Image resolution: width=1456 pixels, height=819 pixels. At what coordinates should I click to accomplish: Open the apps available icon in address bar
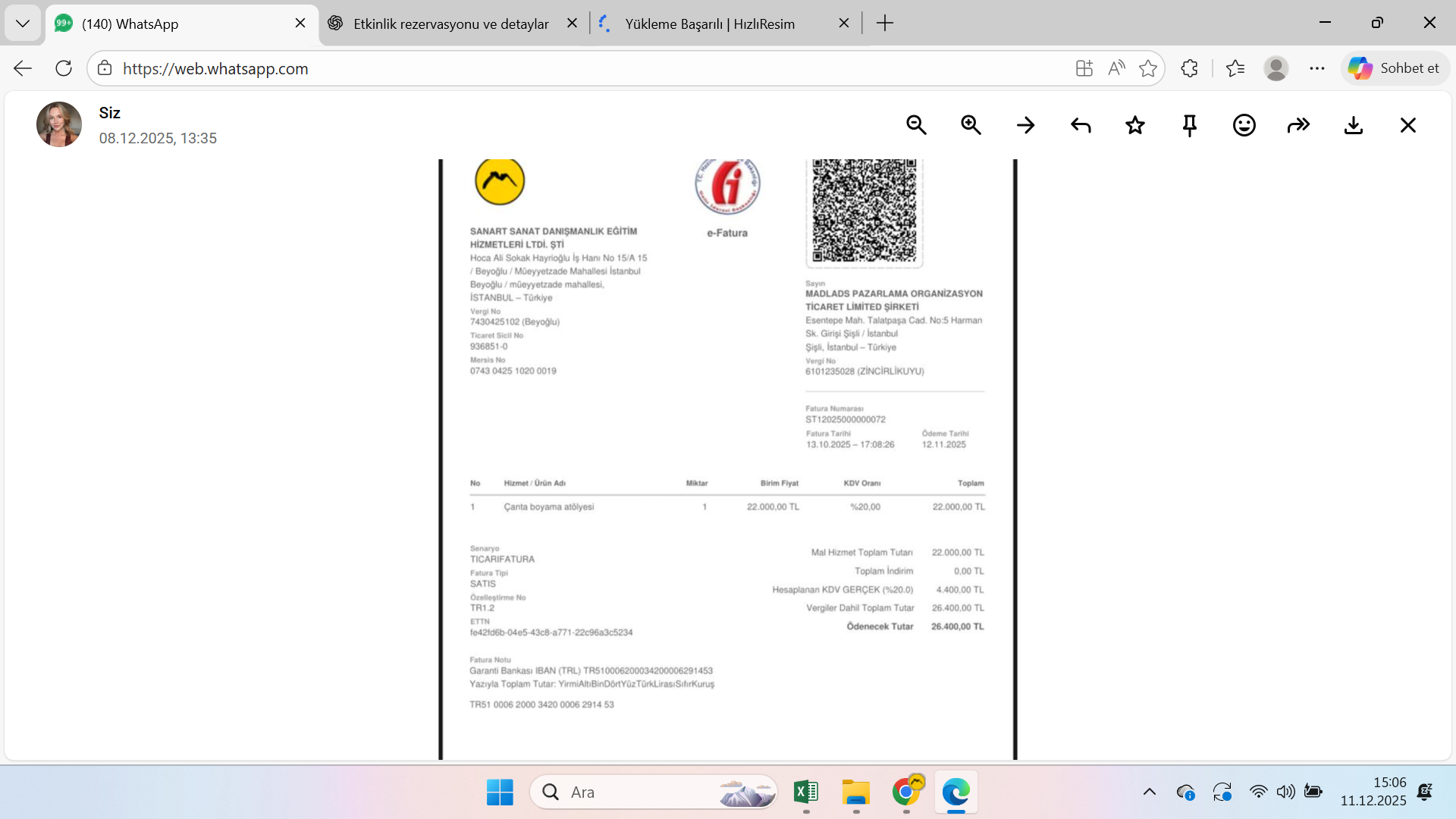(x=1084, y=68)
